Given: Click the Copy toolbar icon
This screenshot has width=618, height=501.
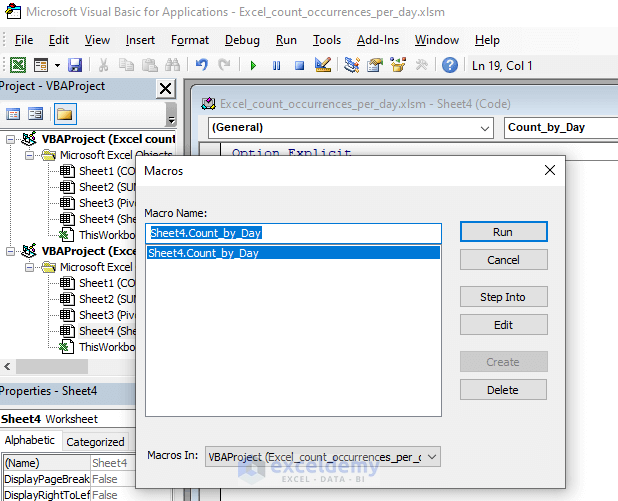Looking at the screenshot, I should click(127, 65).
